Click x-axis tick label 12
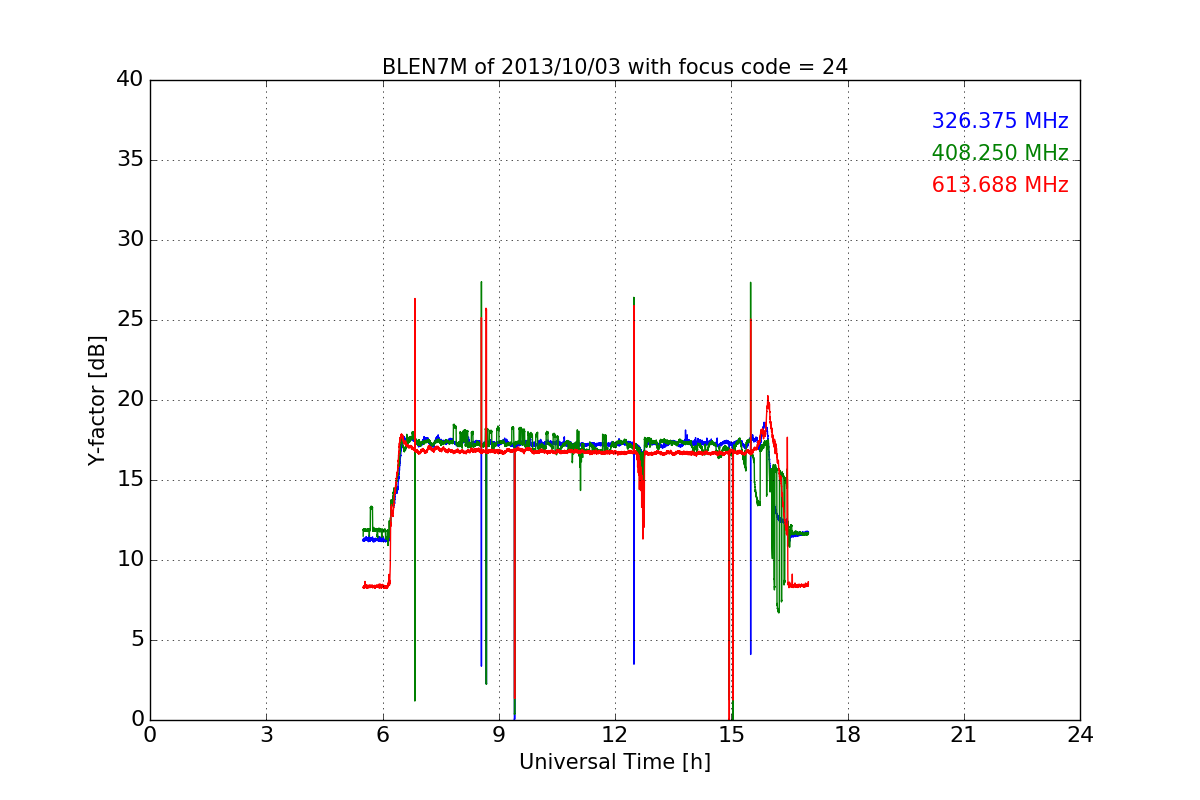1200x800 pixels. tap(615, 735)
